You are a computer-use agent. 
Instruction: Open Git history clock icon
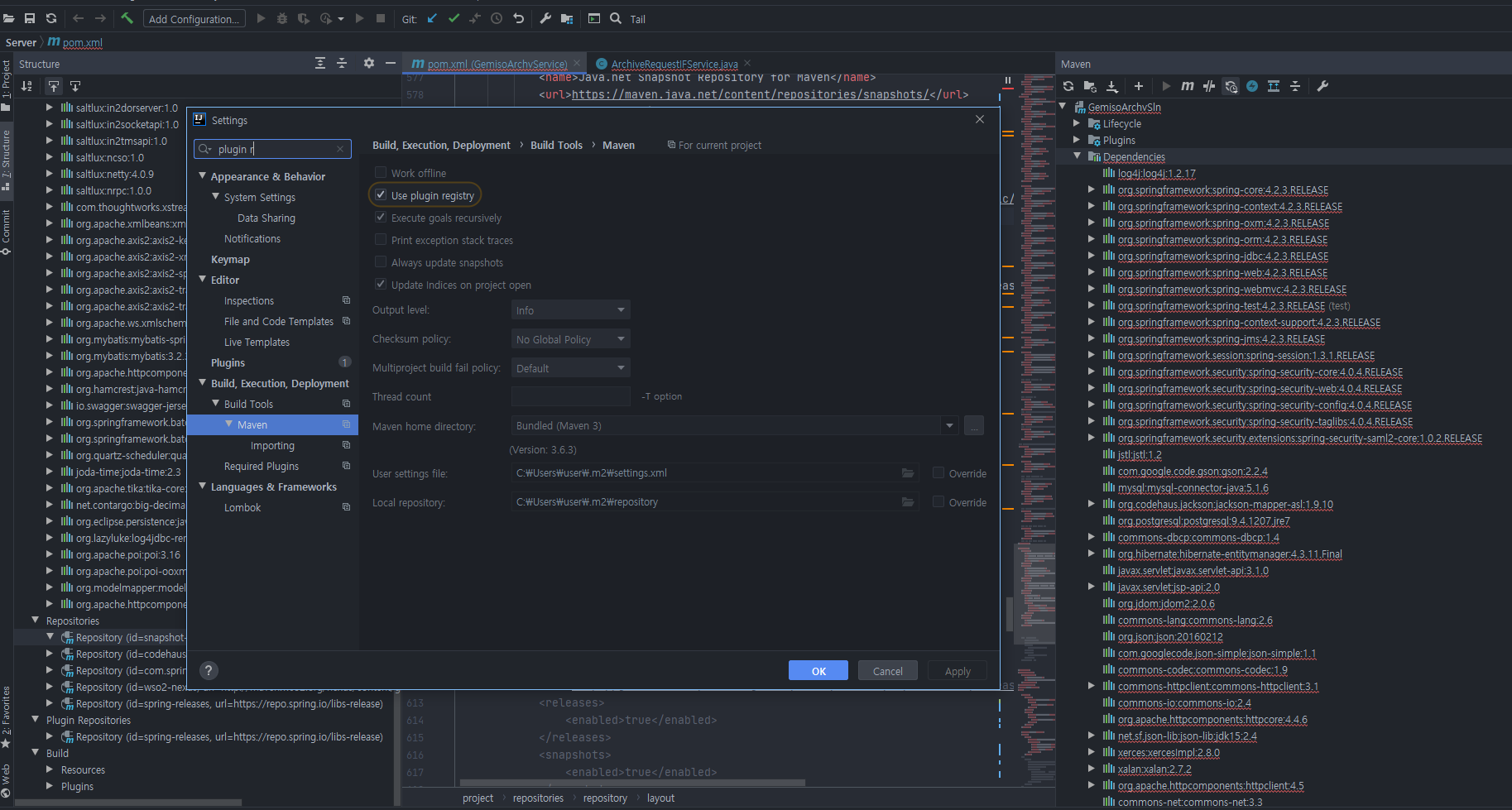497,18
